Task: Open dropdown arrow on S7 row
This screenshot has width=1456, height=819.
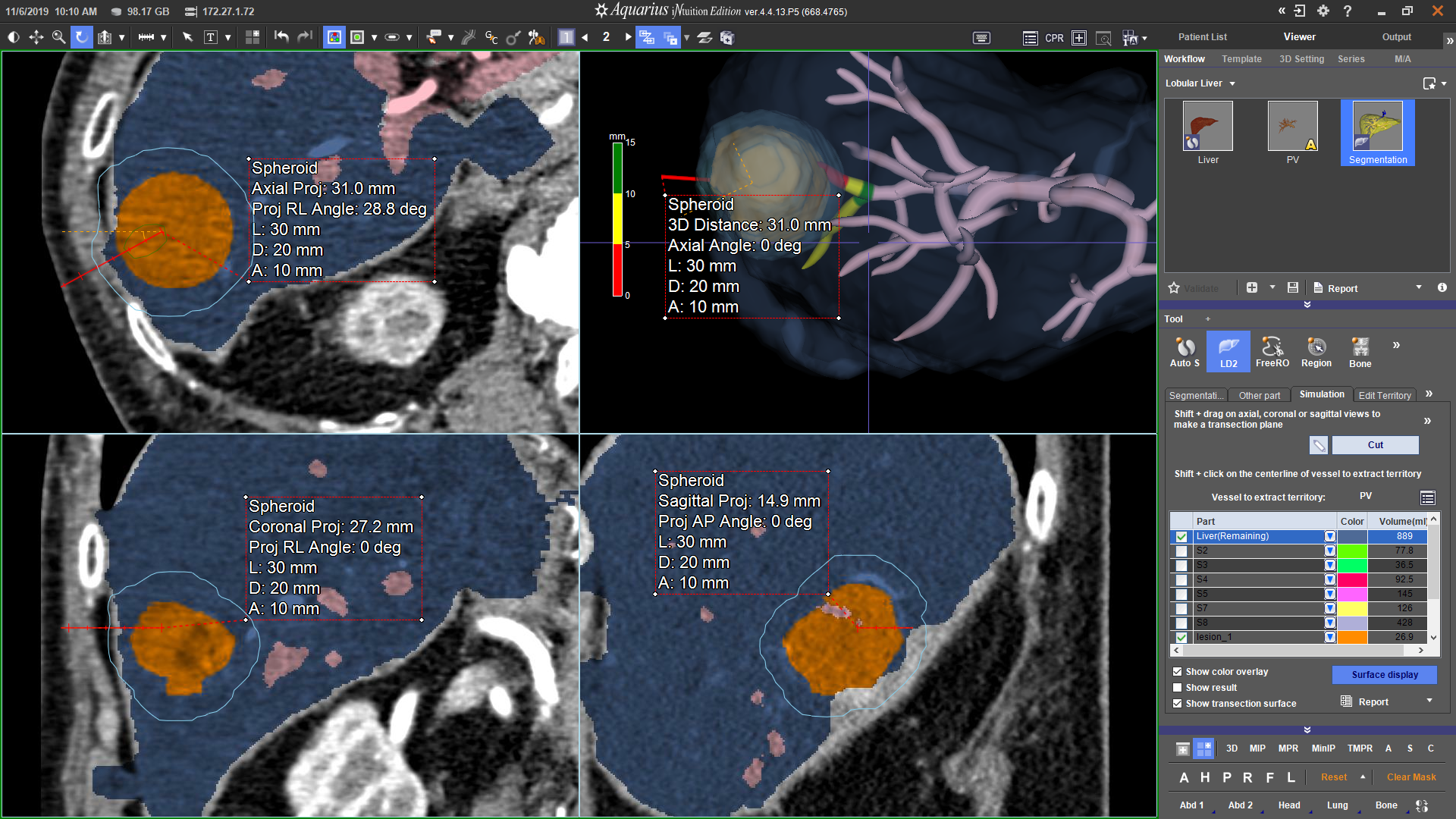Action: pos(1330,608)
